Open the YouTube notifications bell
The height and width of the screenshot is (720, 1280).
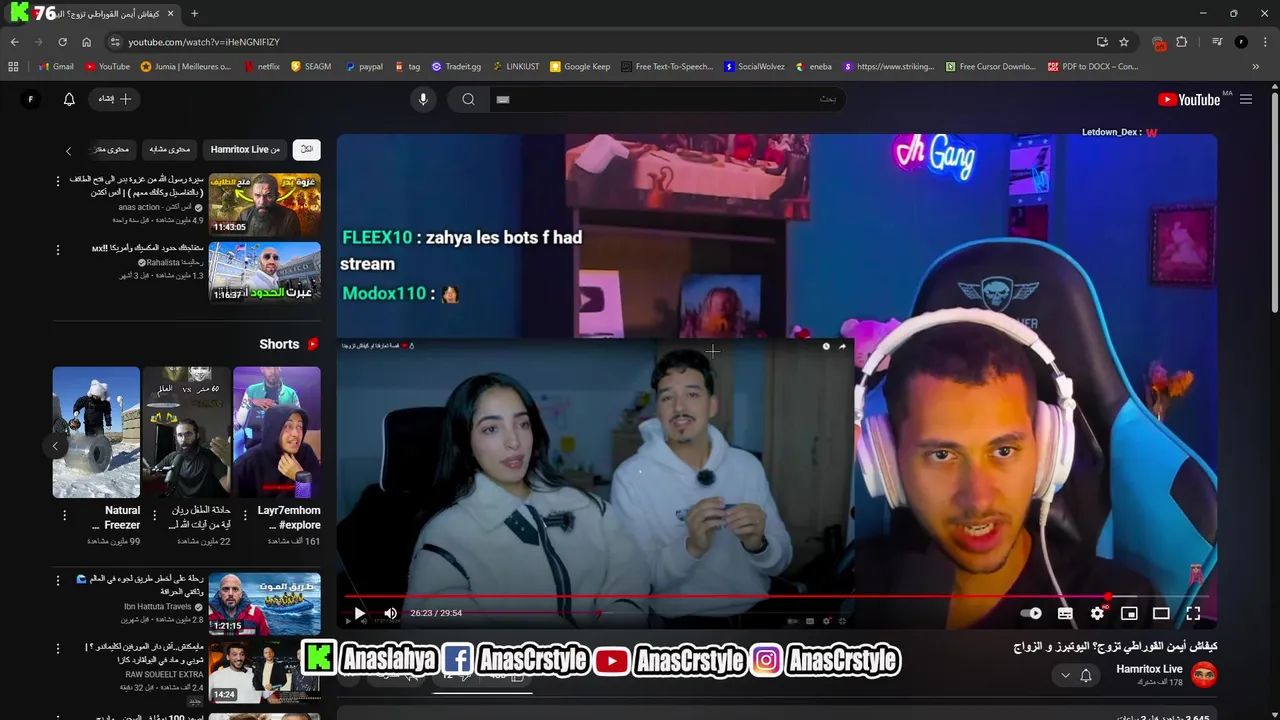click(x=69, y=99)
